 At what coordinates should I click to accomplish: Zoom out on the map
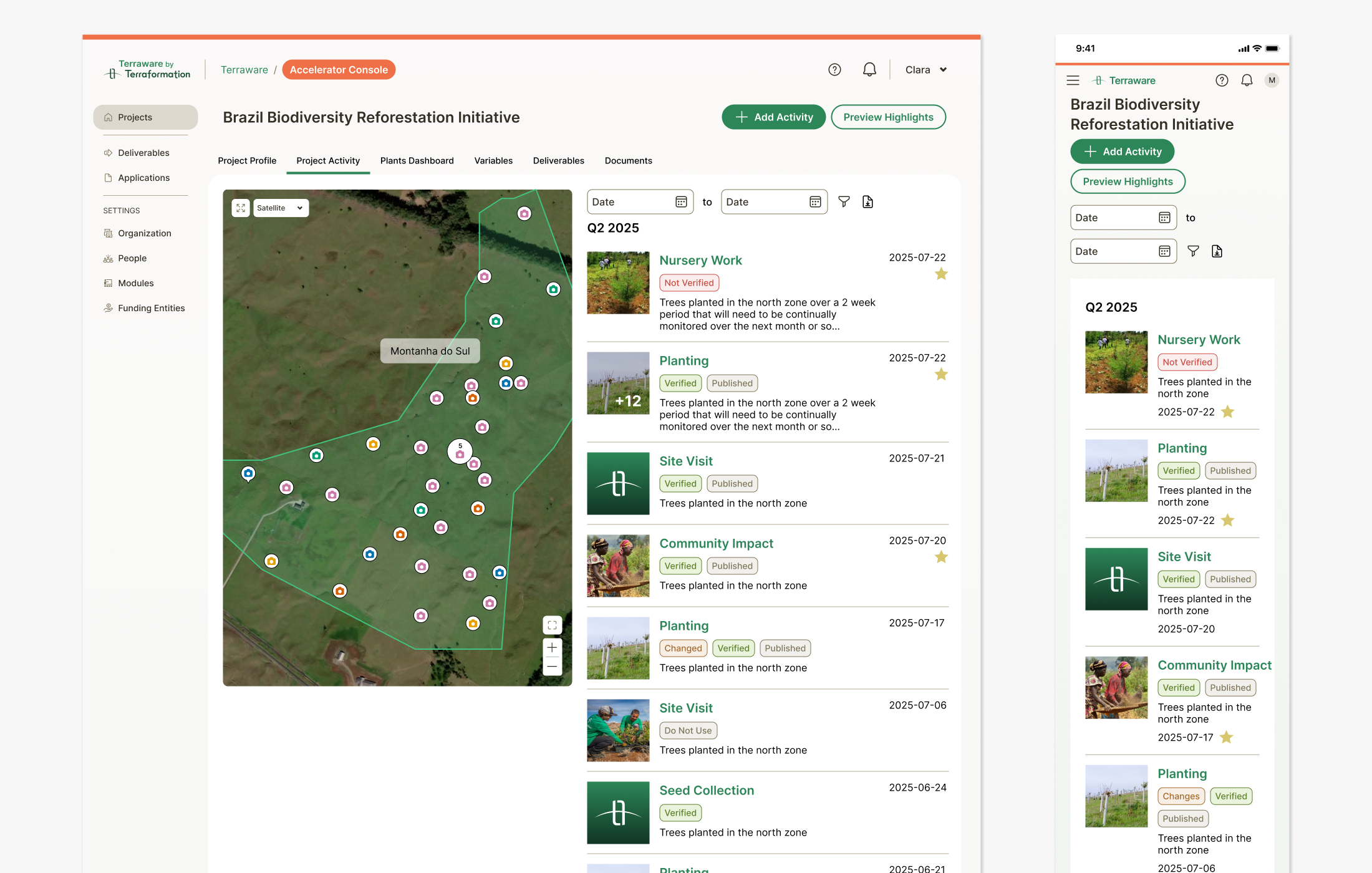click(x=552, y=667)
